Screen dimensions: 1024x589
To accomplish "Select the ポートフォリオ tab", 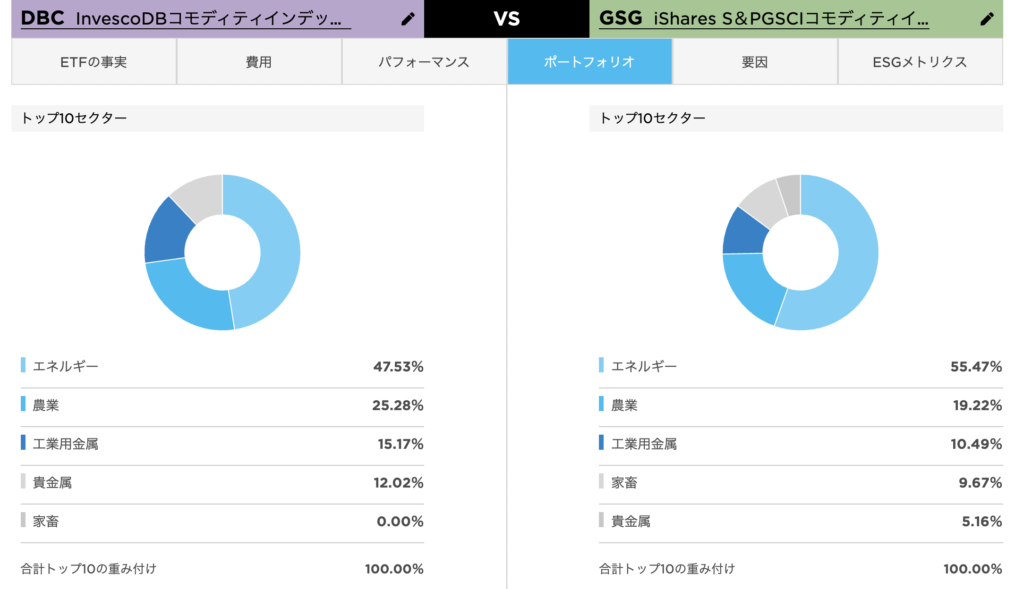I will pos(589,62).
